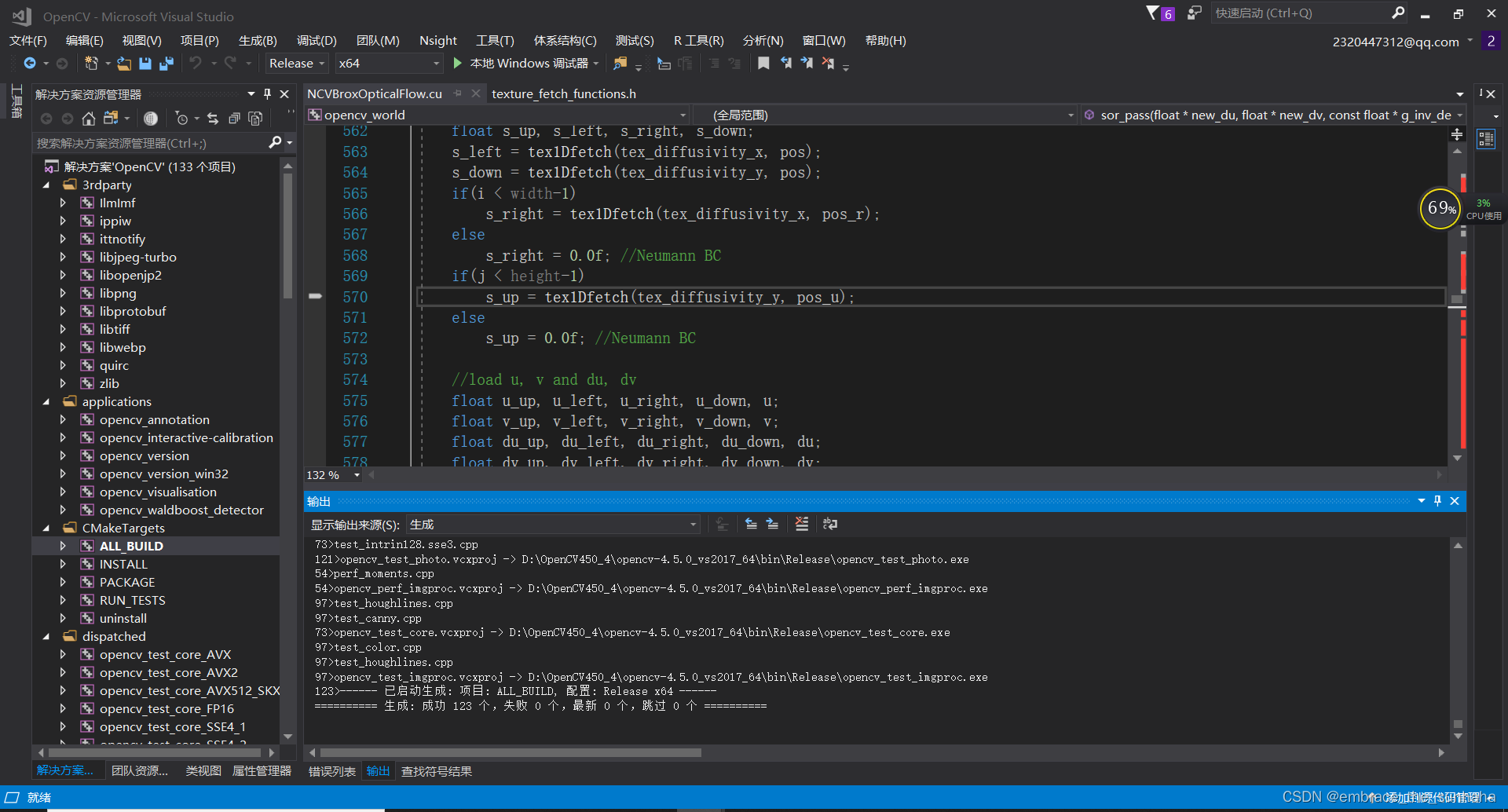This screenshot has height=812, width=1508.
Task: Open the editor zoom level dropdown showing 132%
Action: tap(356, 474)
